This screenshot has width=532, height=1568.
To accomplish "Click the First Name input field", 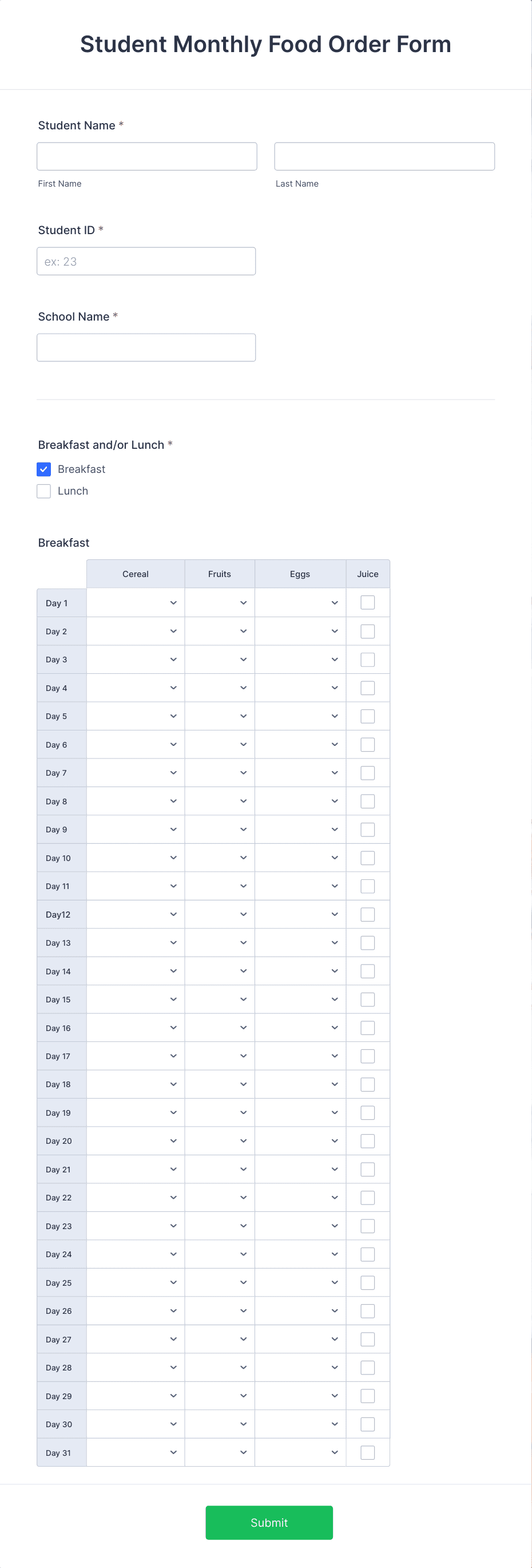I will tap(146, 156).
